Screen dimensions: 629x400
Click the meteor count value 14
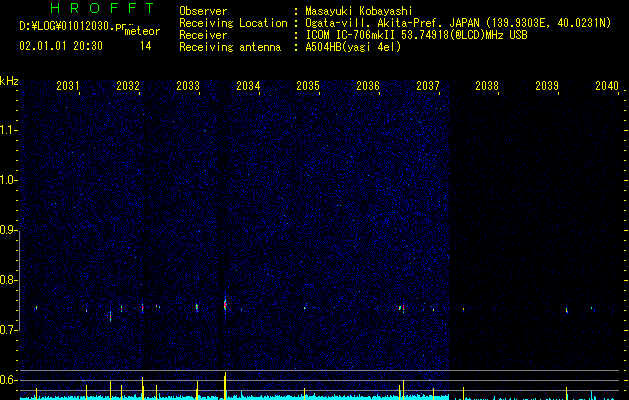click(x=146, y=46)
